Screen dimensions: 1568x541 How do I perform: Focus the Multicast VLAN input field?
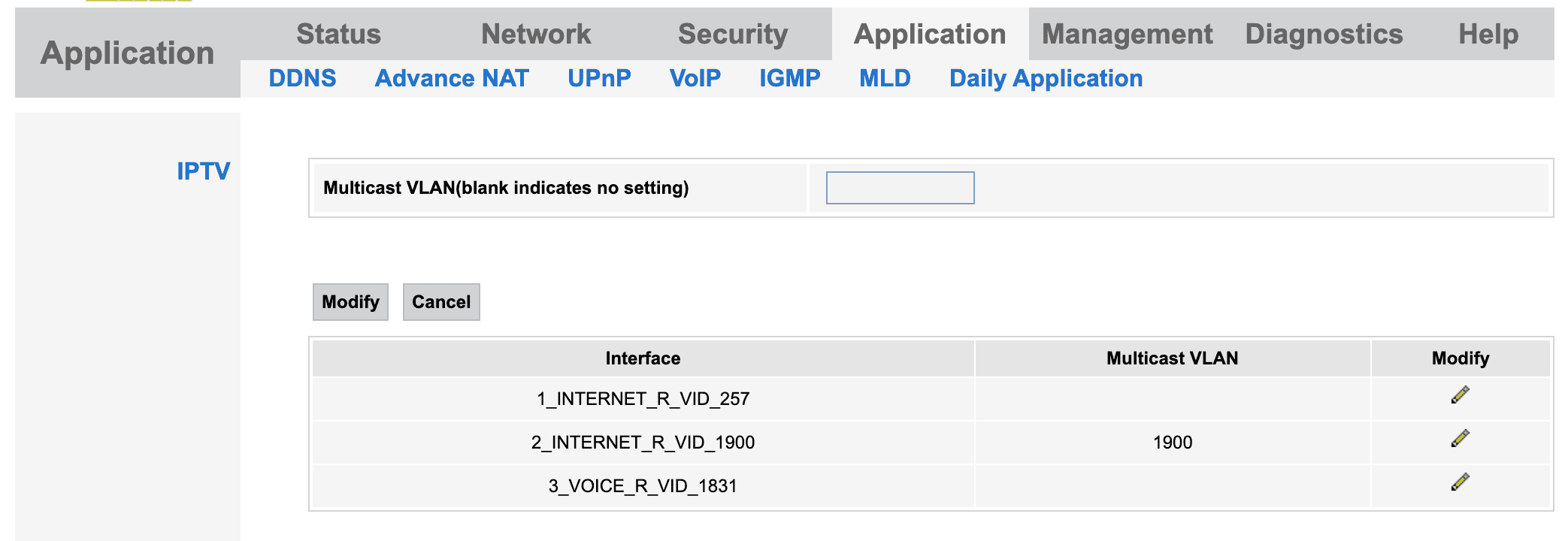pos(900,188)
